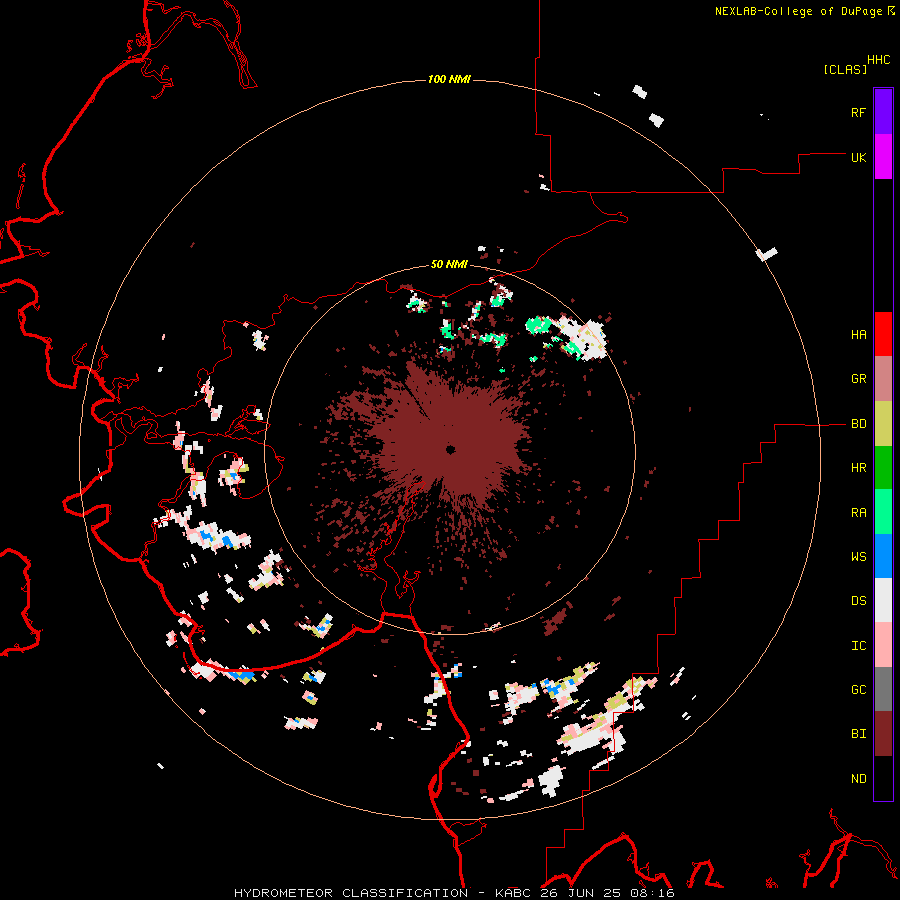Click the R logo beside NEXLAB text
This screenshot has height=900, width=900.
[x=891, y=10]
